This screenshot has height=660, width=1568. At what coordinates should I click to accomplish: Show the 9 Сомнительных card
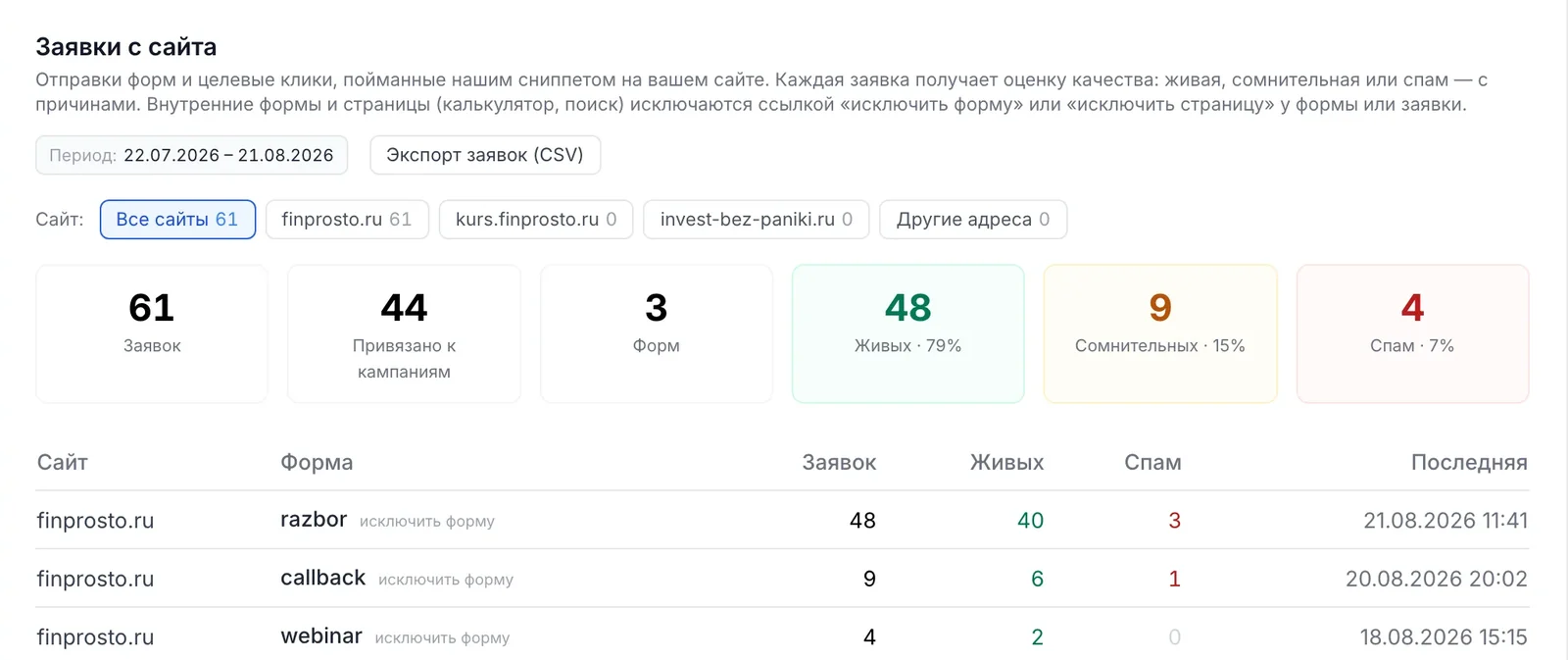pos(1160,333)
